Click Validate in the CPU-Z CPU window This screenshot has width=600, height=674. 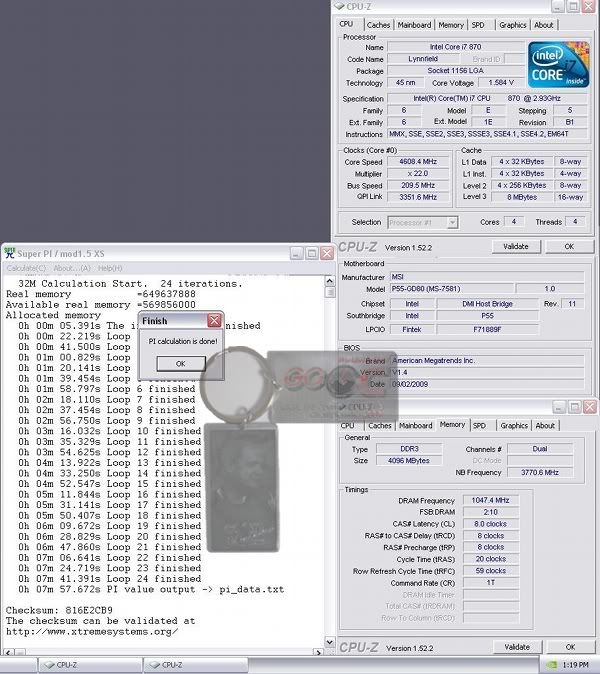(x=516, y=247)
